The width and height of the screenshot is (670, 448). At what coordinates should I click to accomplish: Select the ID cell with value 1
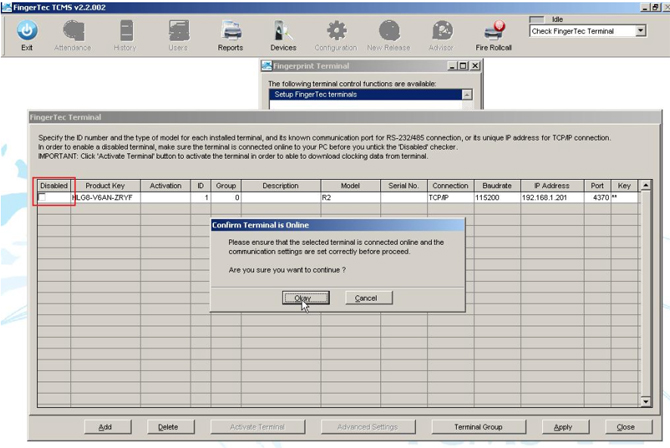pos(200,197)
